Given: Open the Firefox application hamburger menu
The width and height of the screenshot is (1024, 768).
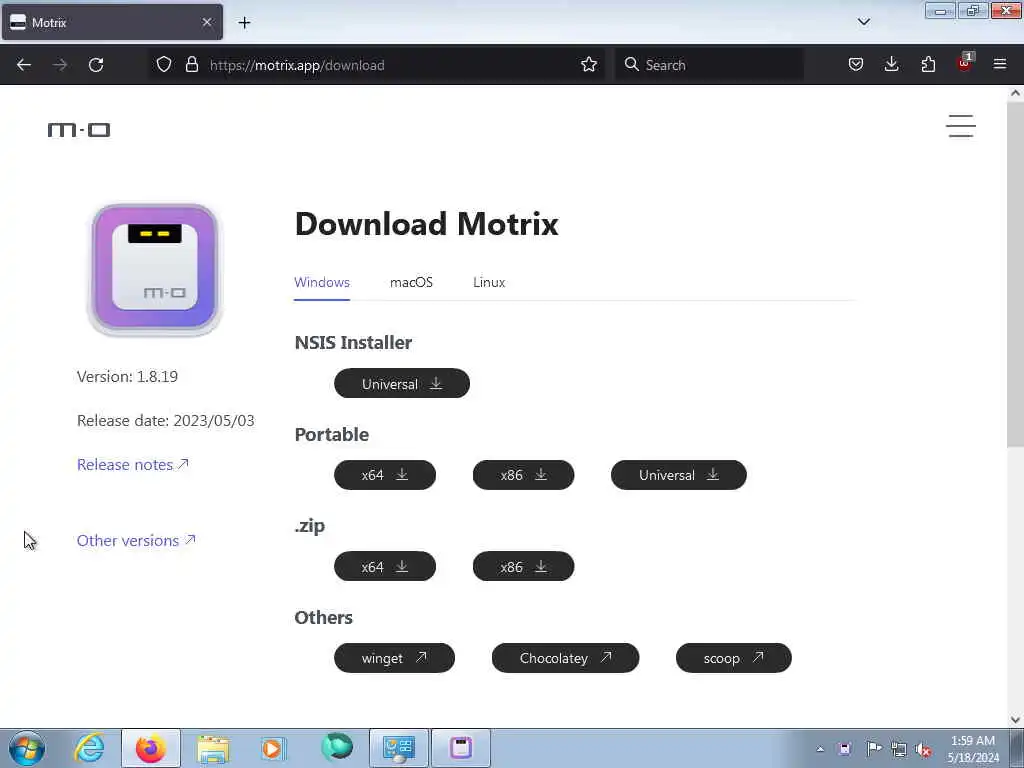Looking at the screenshot, I should tap(1000, 65).
